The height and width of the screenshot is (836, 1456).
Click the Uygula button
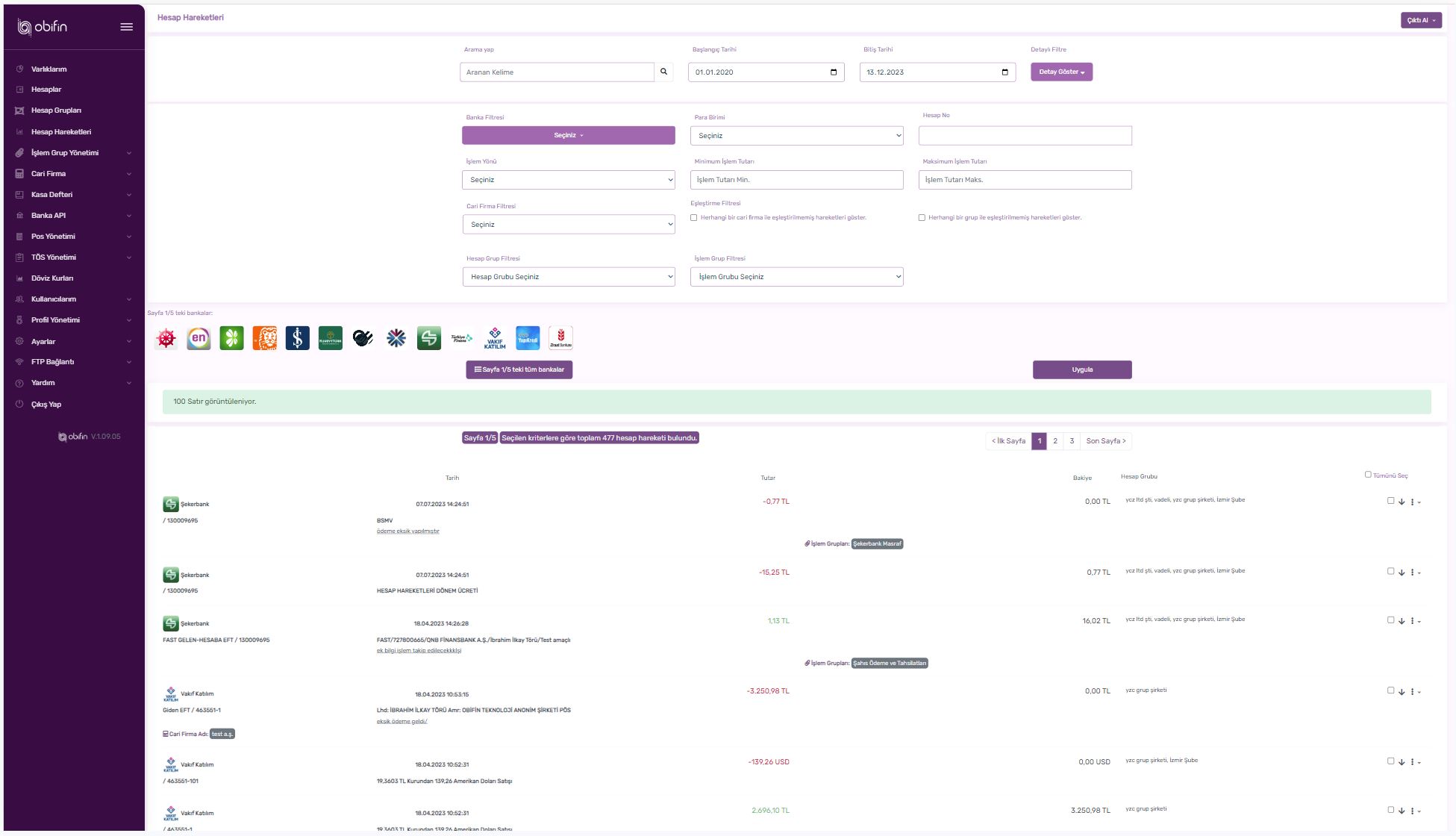1081,369
